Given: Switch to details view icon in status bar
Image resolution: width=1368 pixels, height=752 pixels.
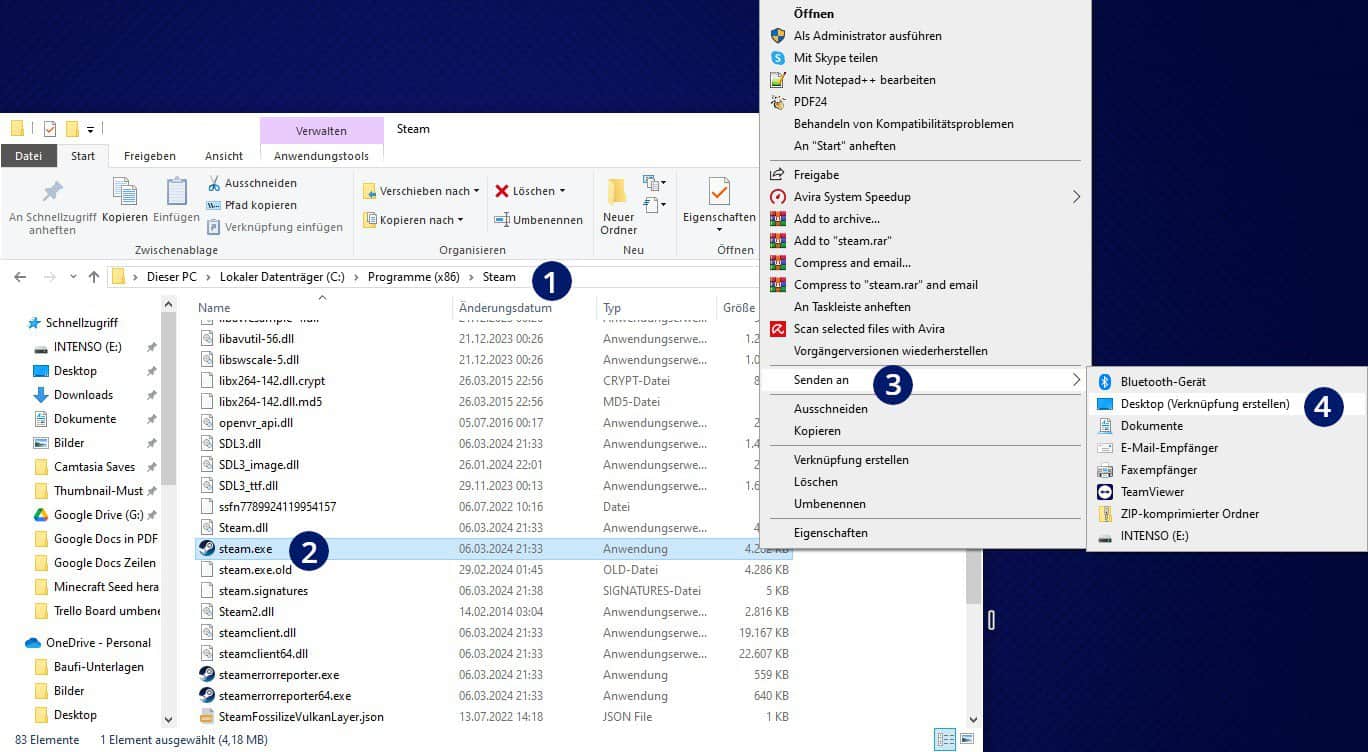Looking at the screenshot, I should click(944, 740).
